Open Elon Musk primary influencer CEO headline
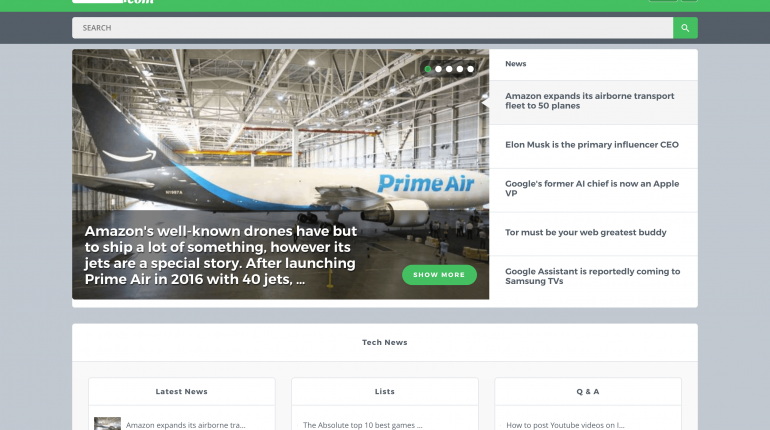The width and height of the screenshot is (770, 430). [x=593, y=145]
